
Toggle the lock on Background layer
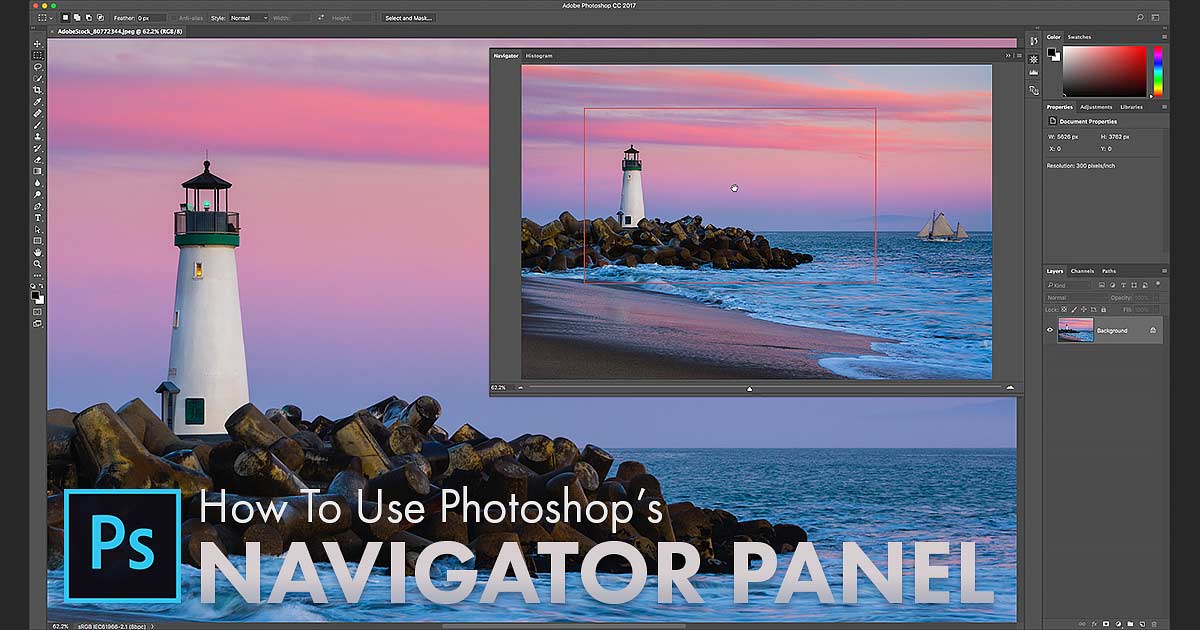[x=1153, y=330]
